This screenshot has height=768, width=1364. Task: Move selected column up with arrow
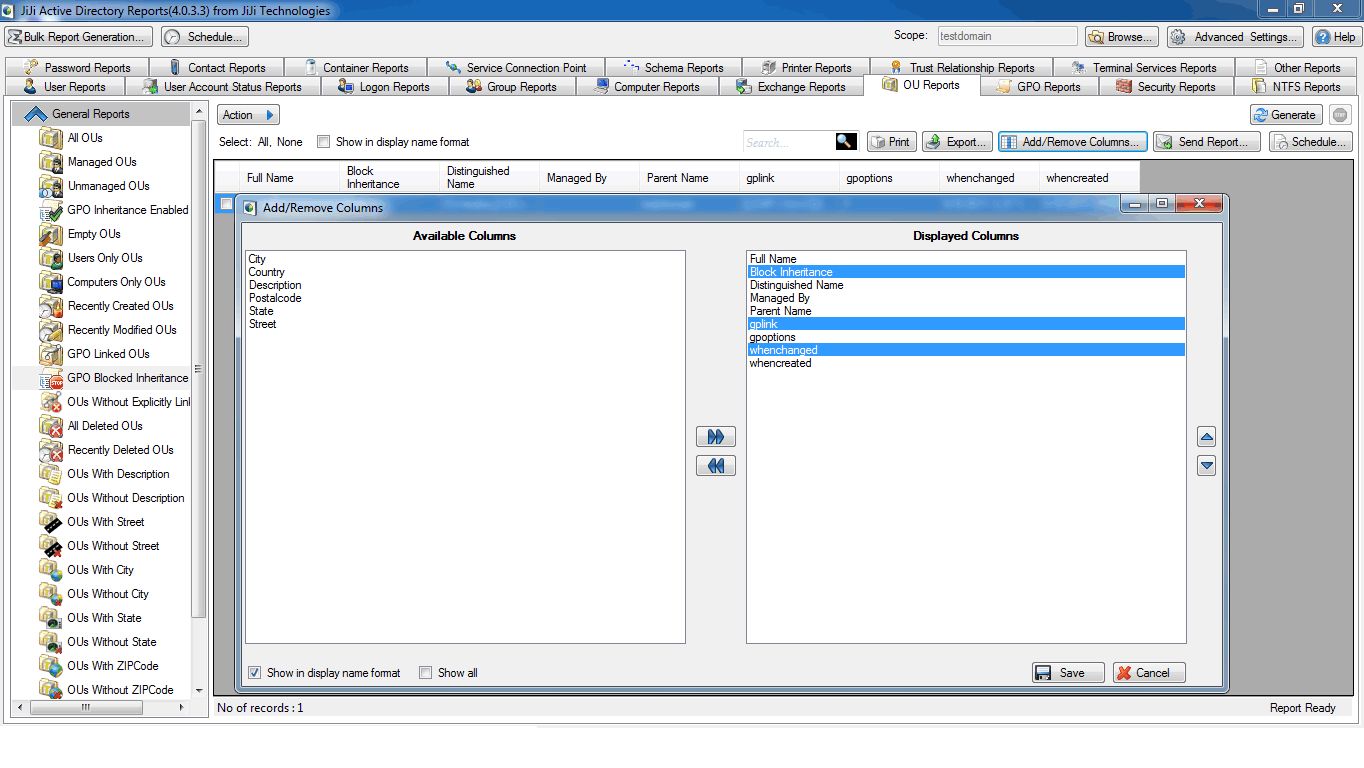[1206, 437]
